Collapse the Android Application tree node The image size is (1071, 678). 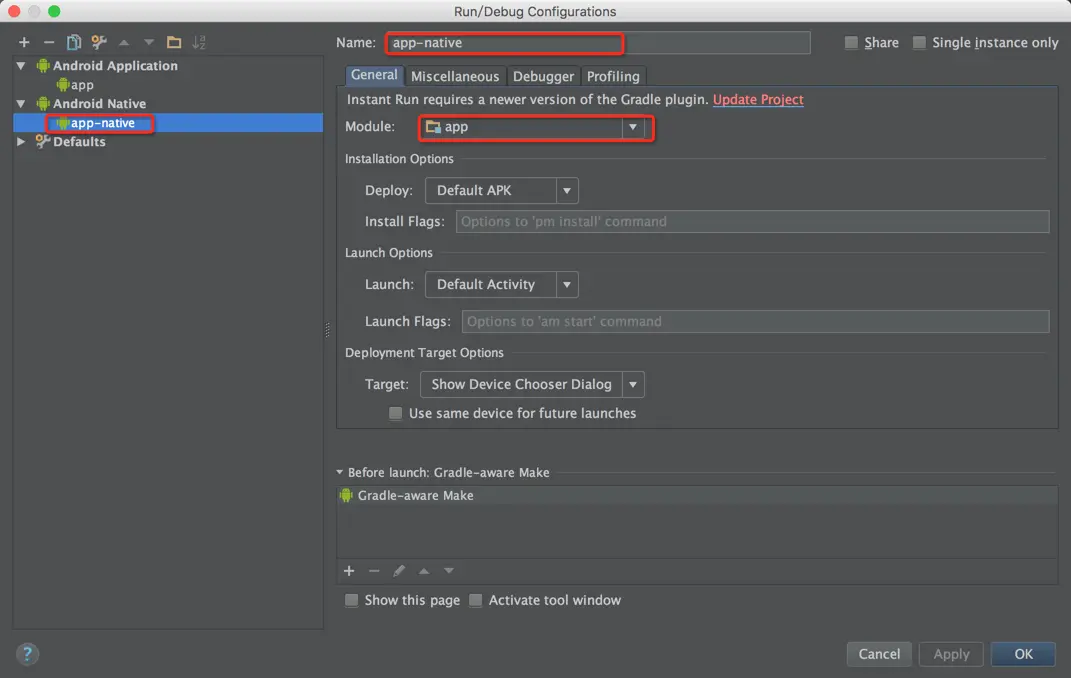coord(21,66)
